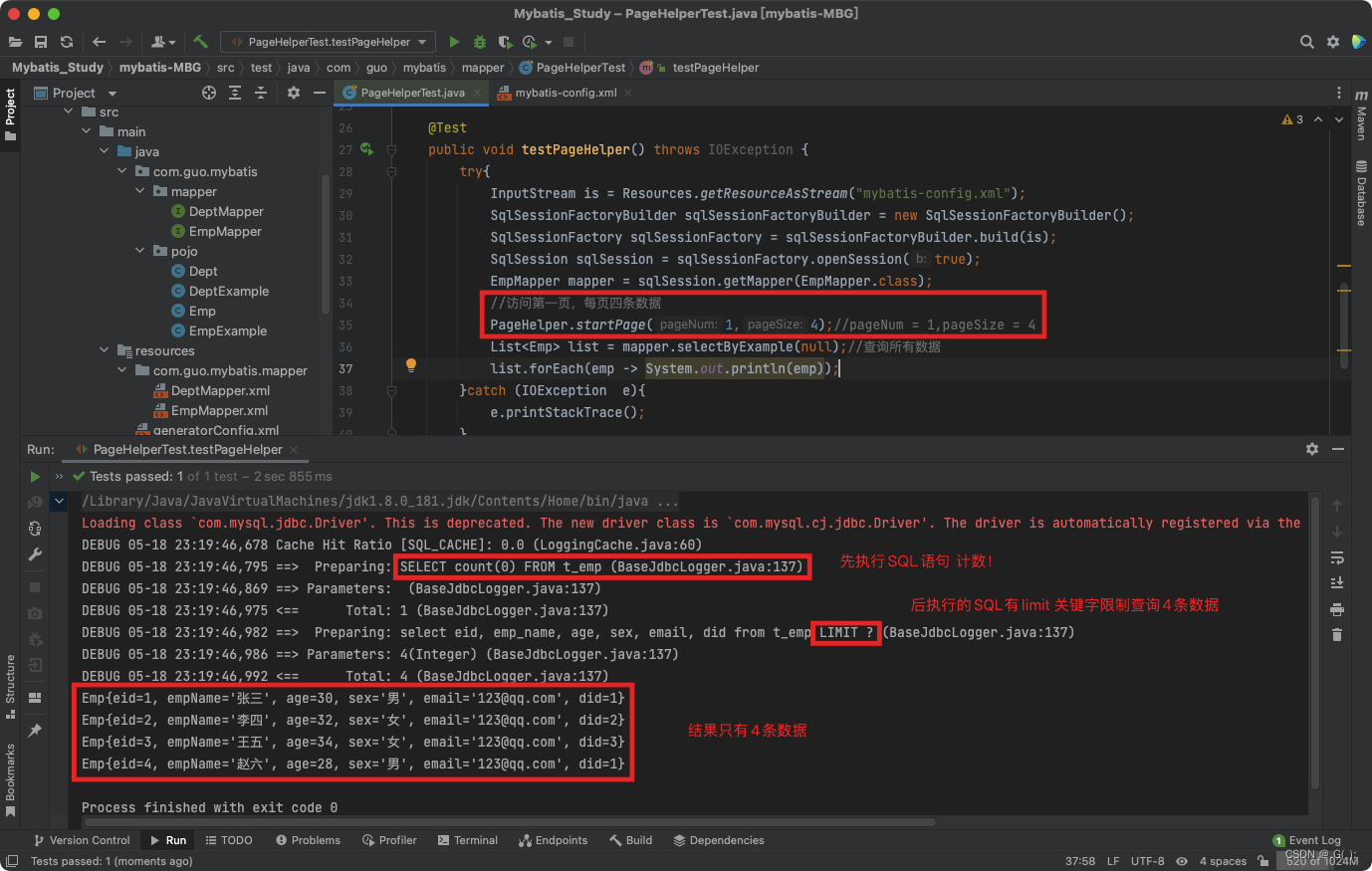Open the Version Control tool window
Image resolution: width=1372 pixels, height=871 pixels.
tap(82, 840)
